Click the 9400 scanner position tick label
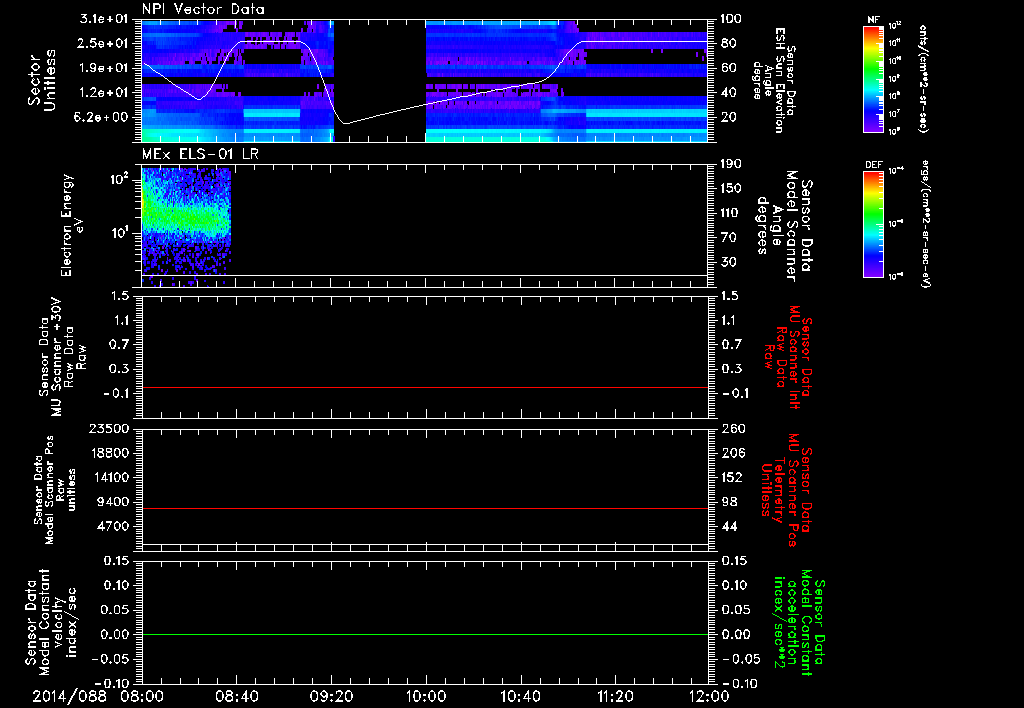This screenshot has height=708, width=1024. point(114,502)
